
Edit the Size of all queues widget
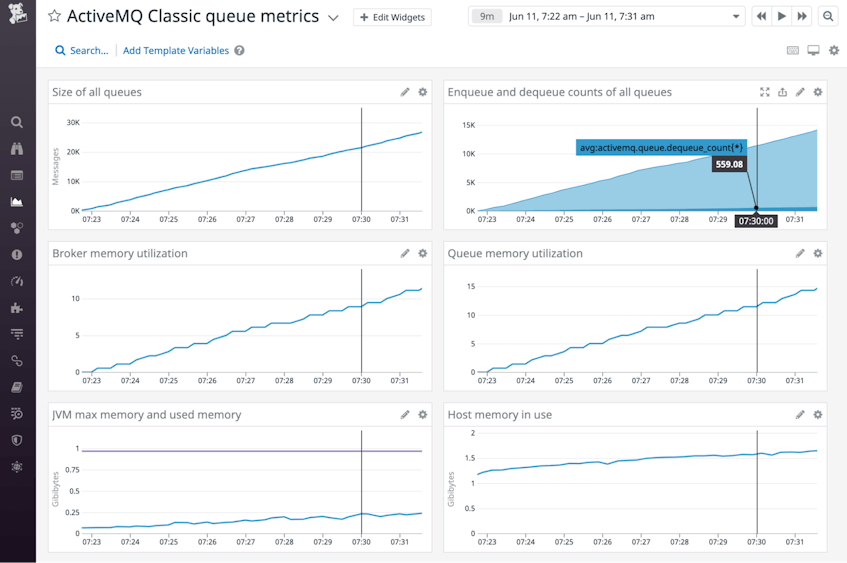(405, 92)
